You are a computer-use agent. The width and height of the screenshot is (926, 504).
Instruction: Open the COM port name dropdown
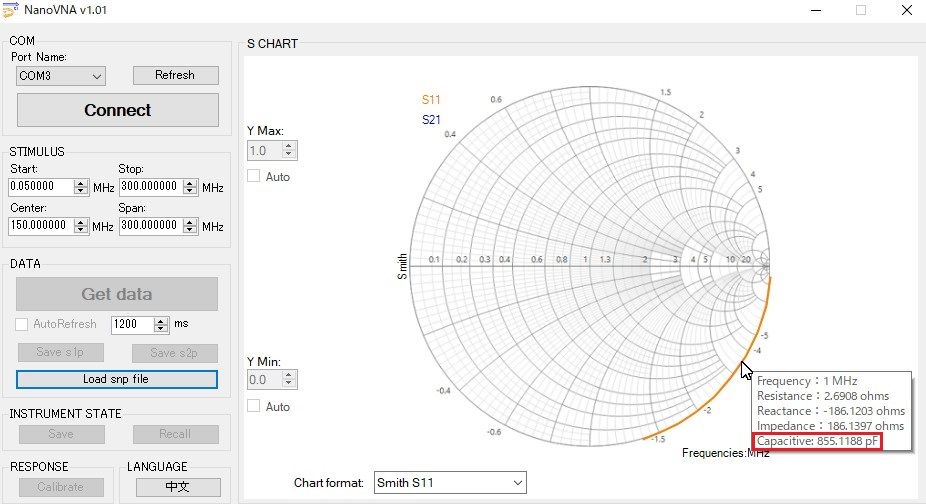[x=61, y=76]
